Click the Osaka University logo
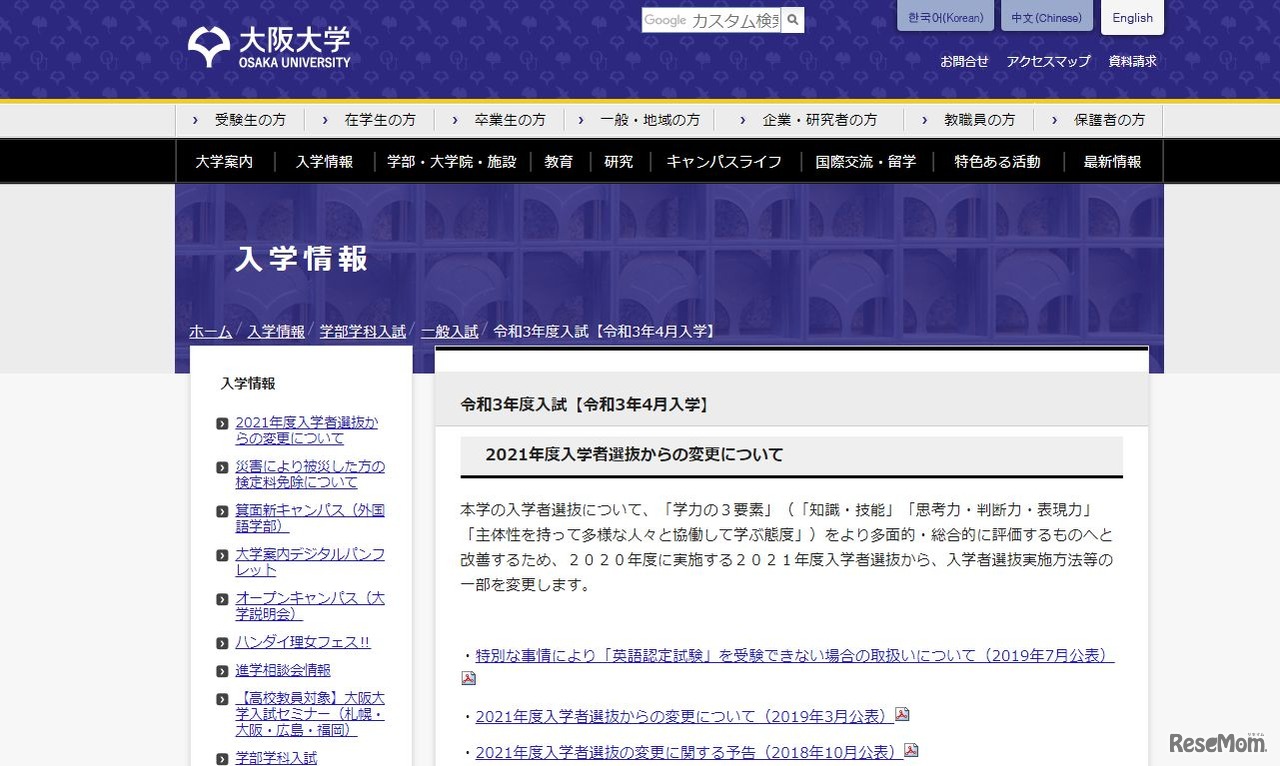The image size is (1280, 766). (267, 46)
